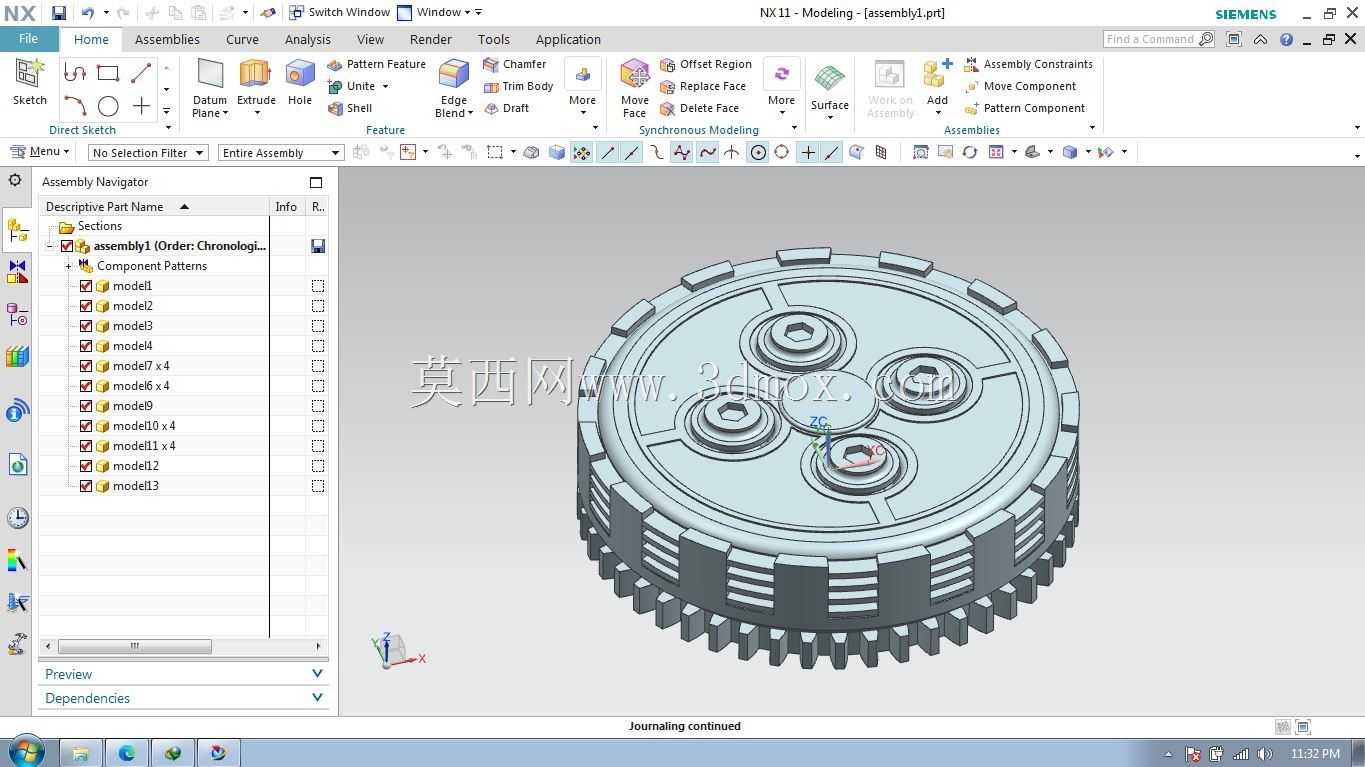Open the Analysis tab
The width and height of the screenshot is (1365, 767).
click(307, 40)
